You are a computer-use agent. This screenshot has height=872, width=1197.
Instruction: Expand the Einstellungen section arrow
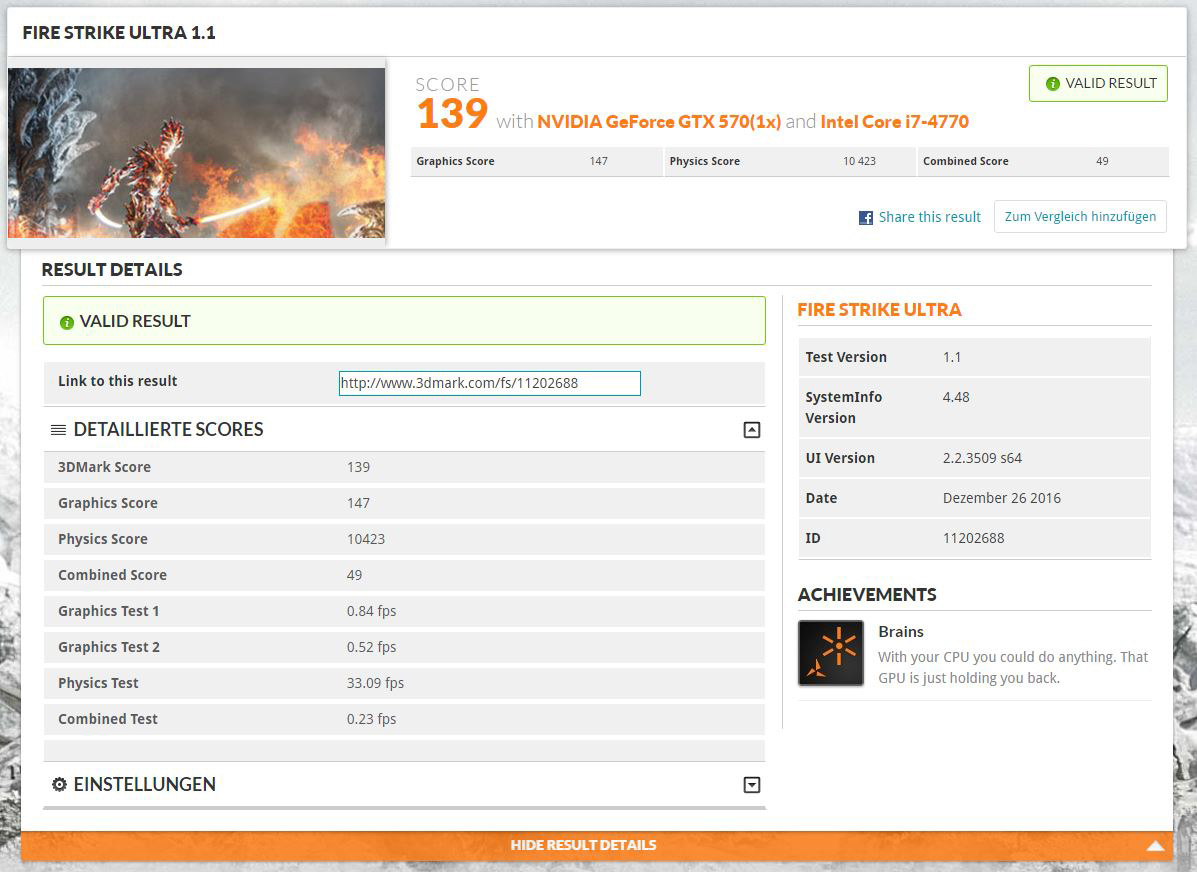(752, 785)
